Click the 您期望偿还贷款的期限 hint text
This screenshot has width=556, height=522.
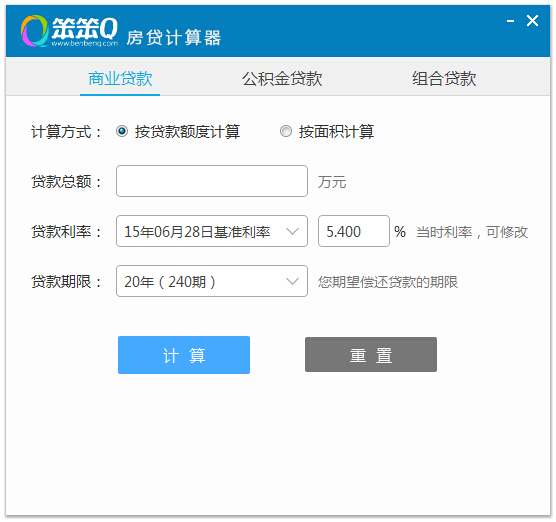[388, 282]
